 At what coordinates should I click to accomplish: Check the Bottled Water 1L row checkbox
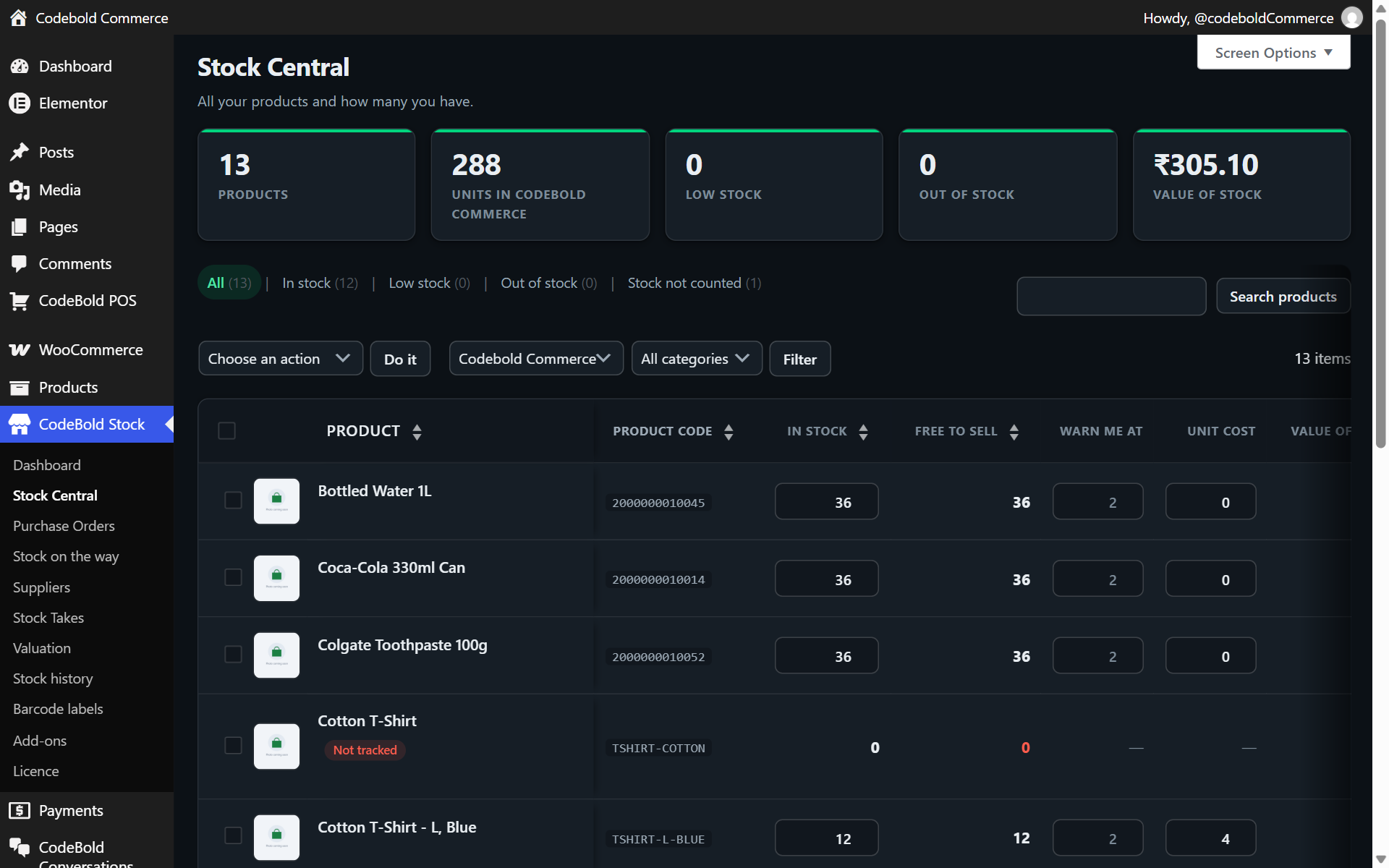pyautogui.click(x=233, y=500)
